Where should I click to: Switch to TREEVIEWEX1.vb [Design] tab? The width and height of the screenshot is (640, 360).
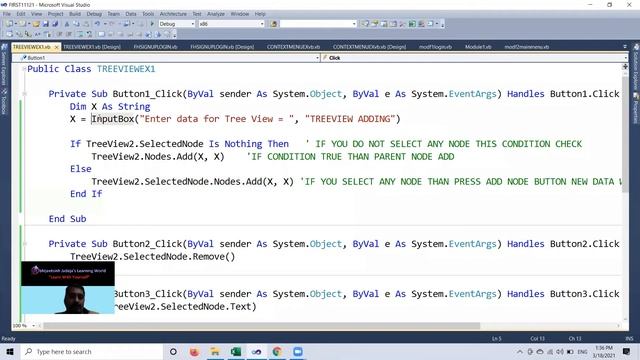(x=92, y=47)
